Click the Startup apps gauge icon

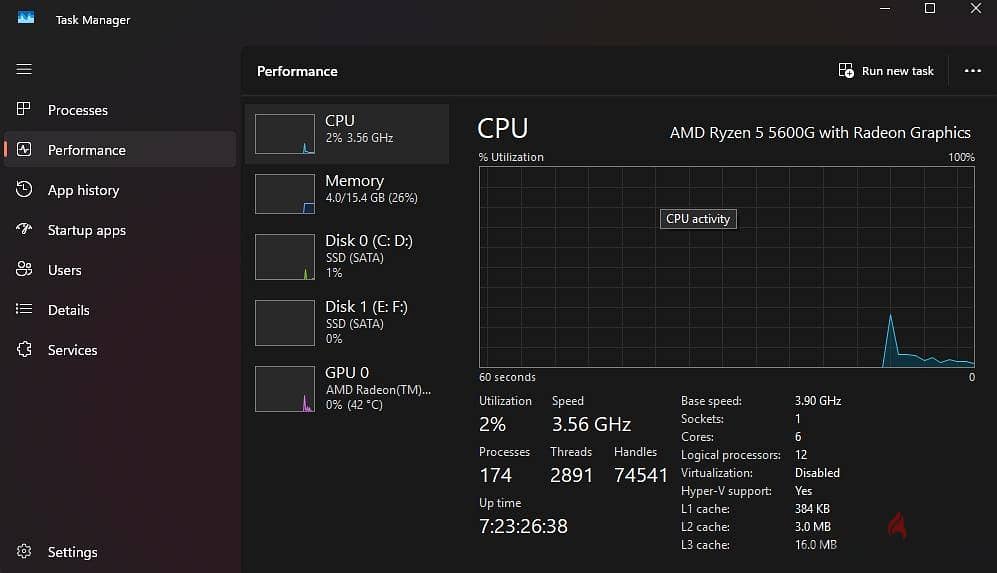[24, 229]
